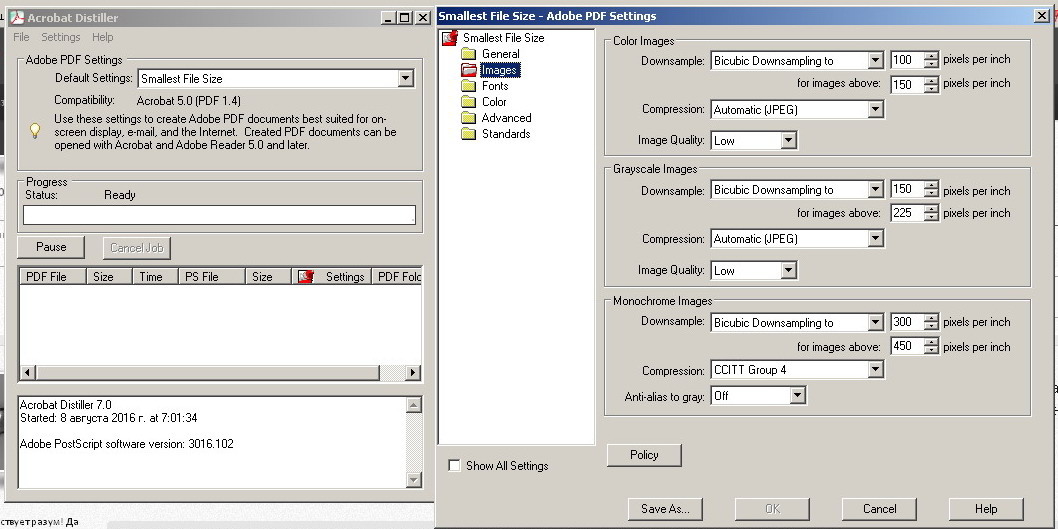Open the Color folder icon in tree
The width and height of the screenshot is (1058, 529).
469,102
